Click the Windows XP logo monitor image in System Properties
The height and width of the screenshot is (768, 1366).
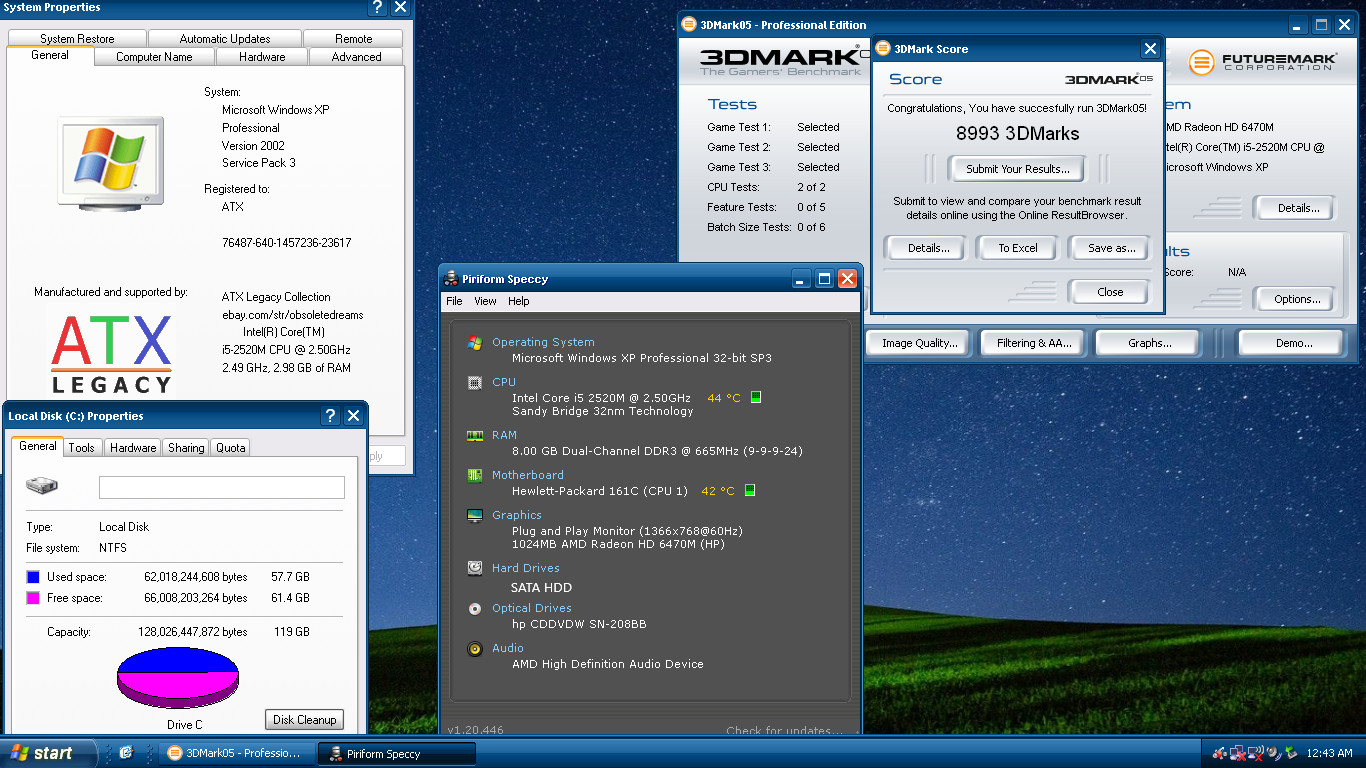coord(110,163)
